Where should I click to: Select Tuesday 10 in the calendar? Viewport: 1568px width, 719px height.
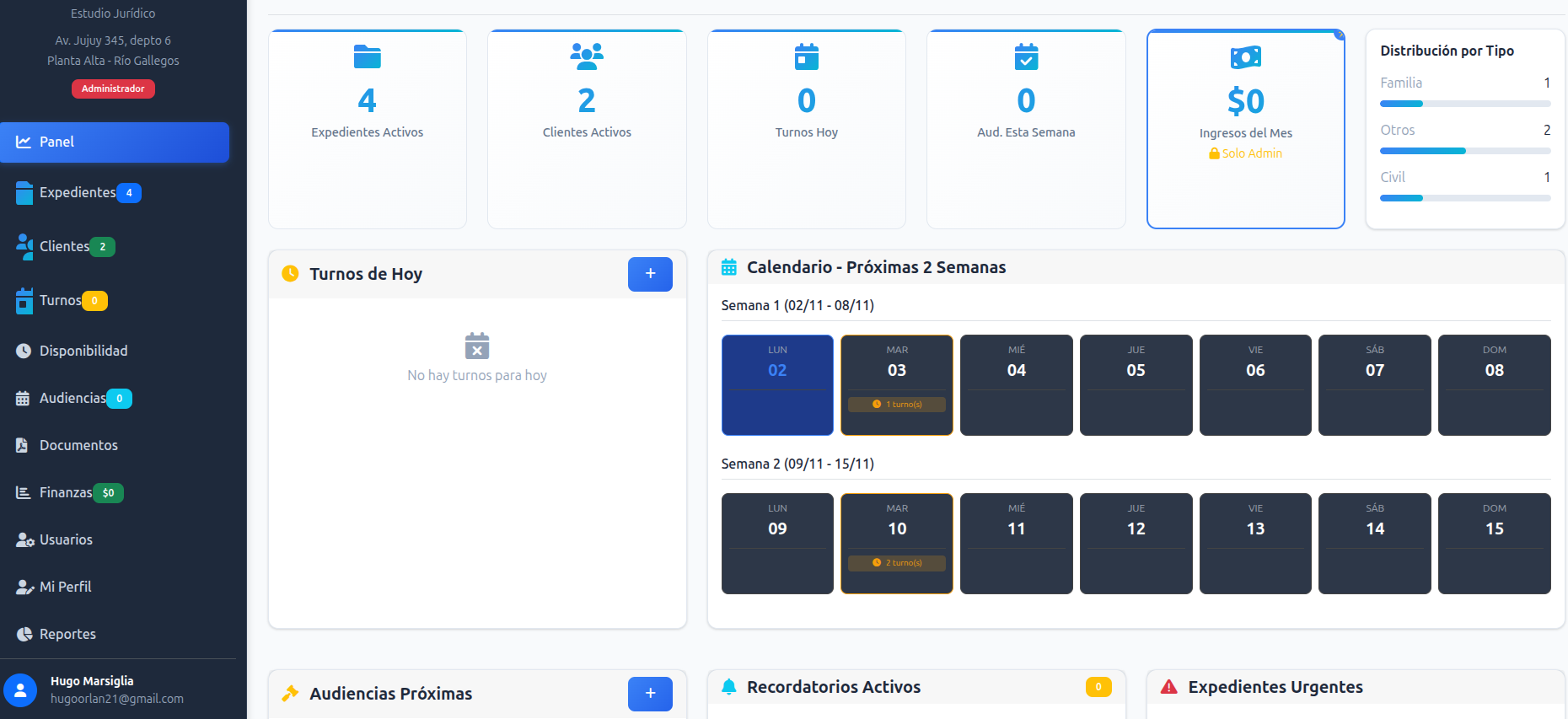tap(896, 544)
